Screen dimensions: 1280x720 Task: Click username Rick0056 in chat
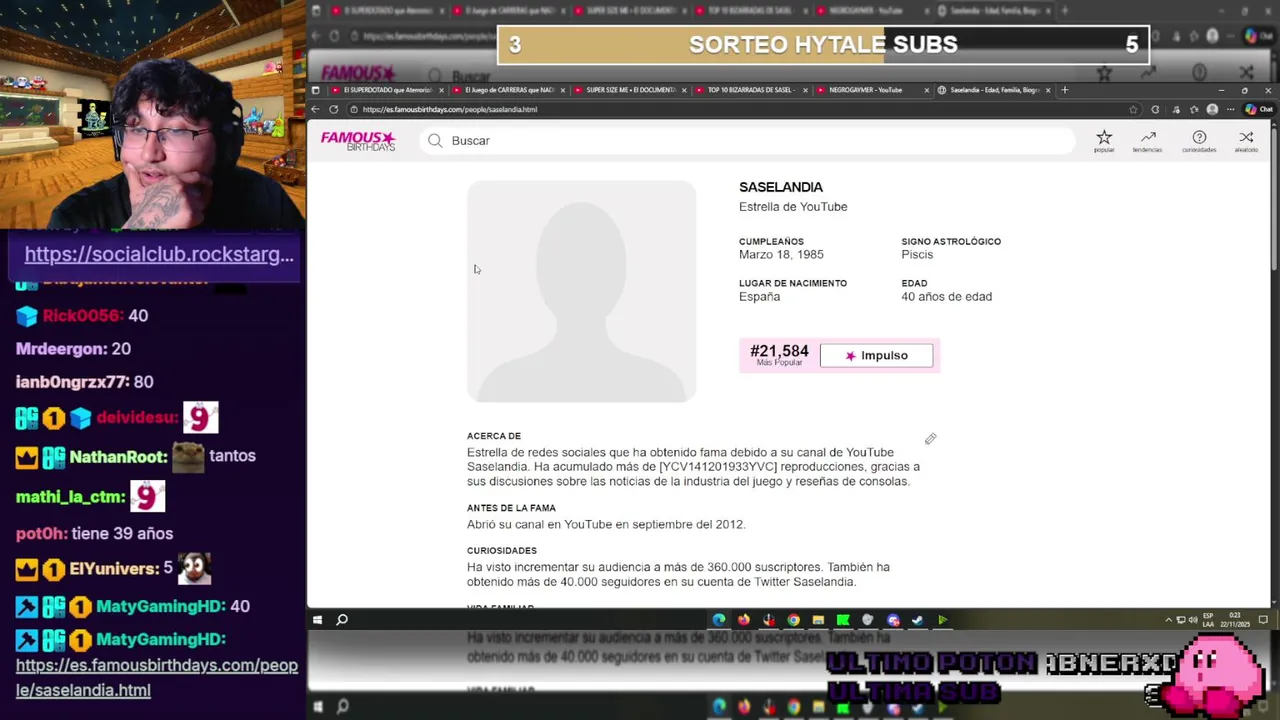(82, 315)
